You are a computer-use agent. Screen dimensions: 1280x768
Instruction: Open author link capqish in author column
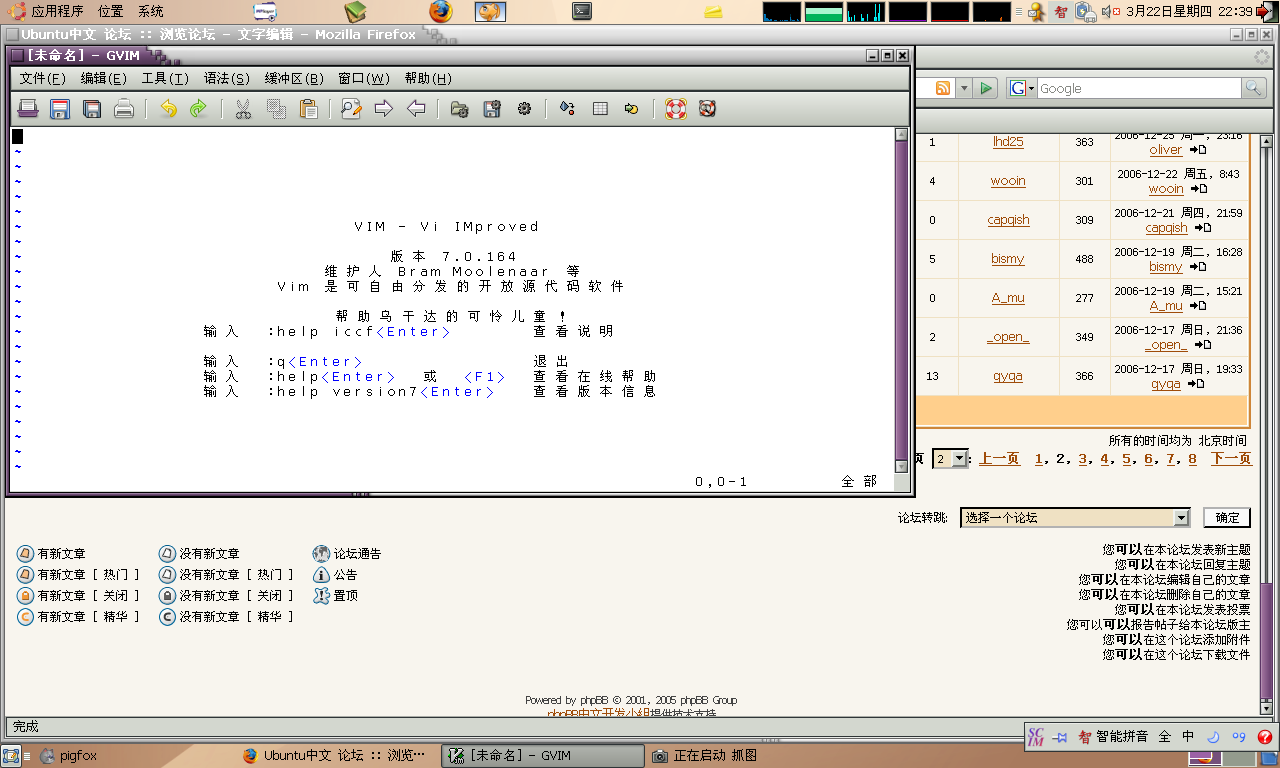tap(1008, 220)
